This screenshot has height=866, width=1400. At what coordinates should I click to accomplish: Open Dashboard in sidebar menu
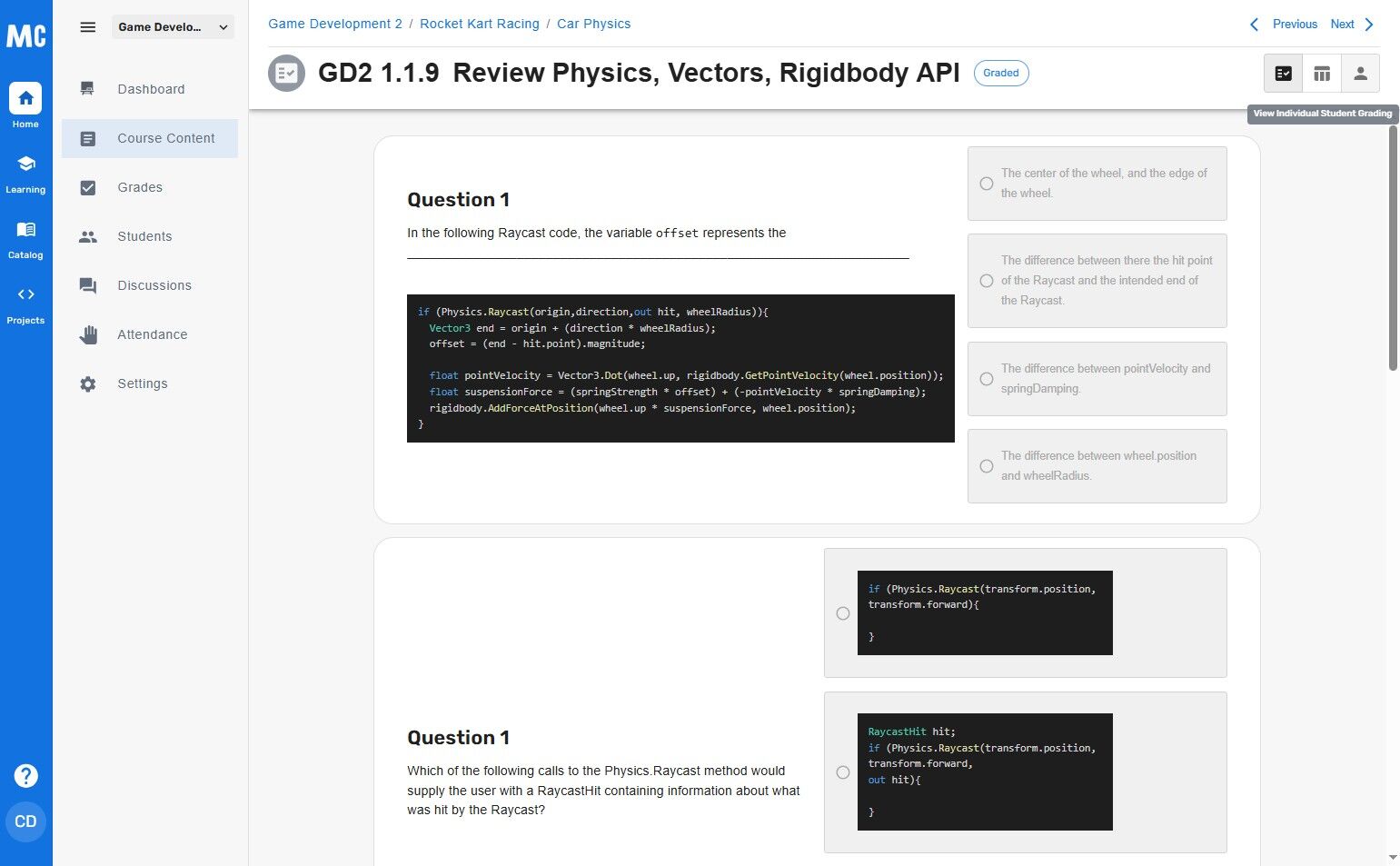pyautogui.click(x=150, y=89)
